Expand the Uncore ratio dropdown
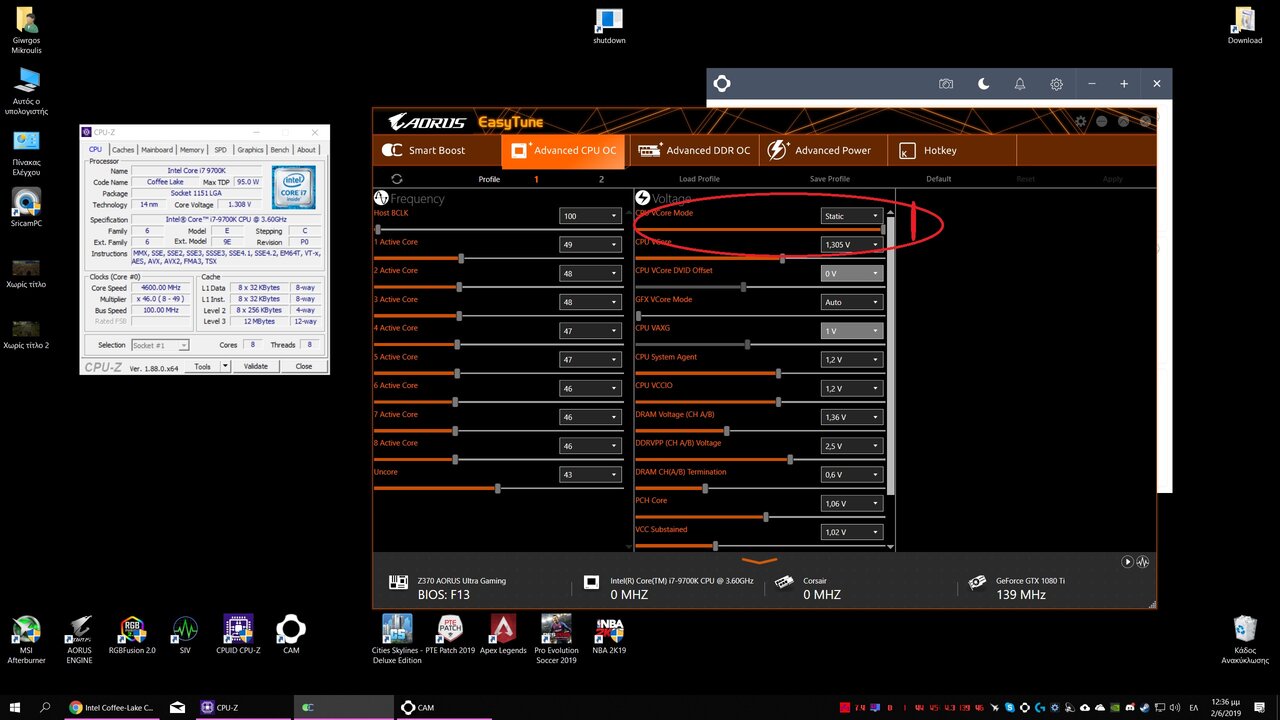 pos(590,475)
